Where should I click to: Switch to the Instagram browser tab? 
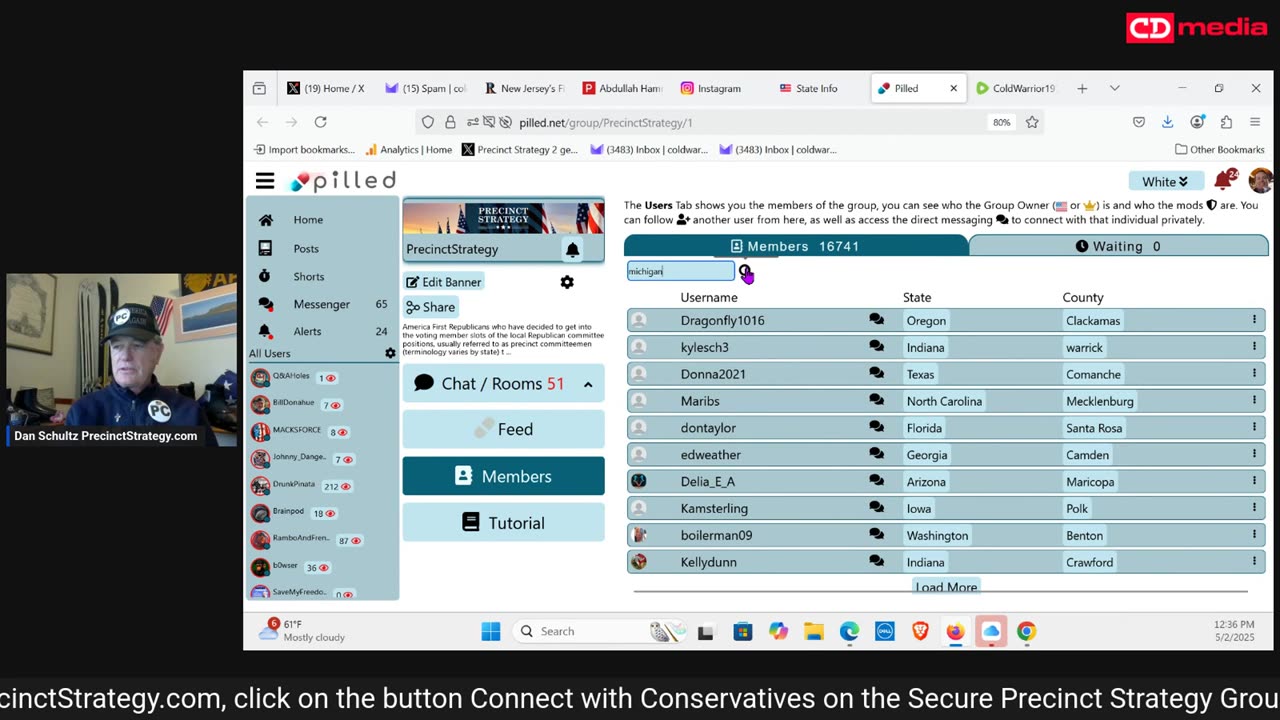point(718,88)
